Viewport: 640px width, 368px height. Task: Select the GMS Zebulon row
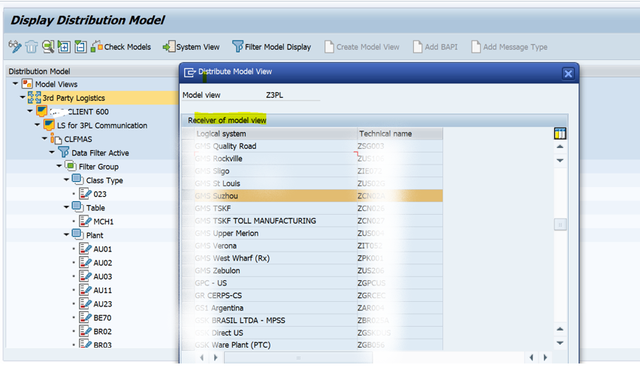[312, 270]
